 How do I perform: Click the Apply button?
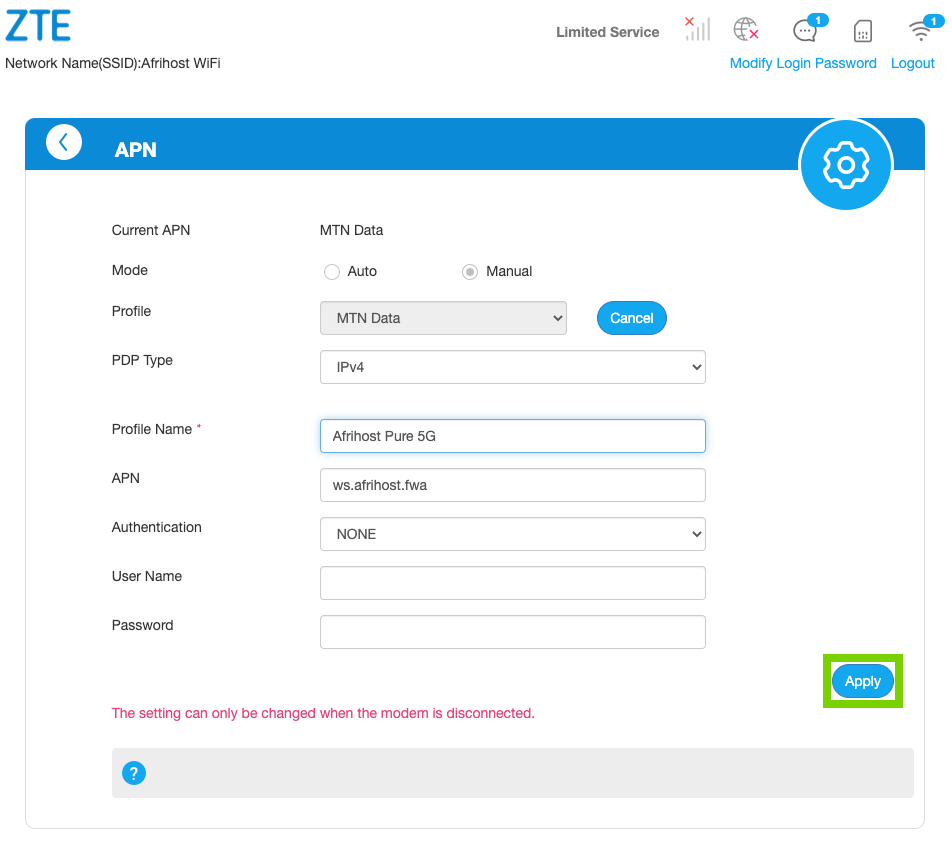(x=862, y=681)
